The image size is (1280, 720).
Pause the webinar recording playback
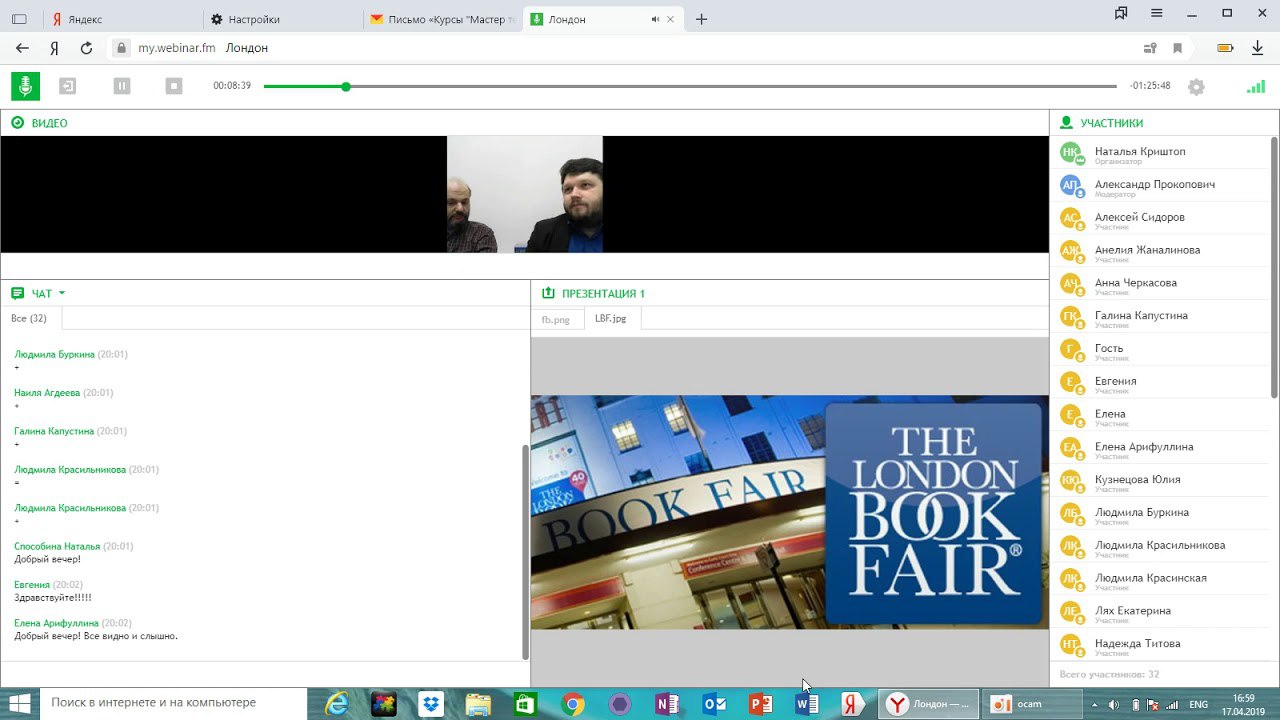pos(122,86)
